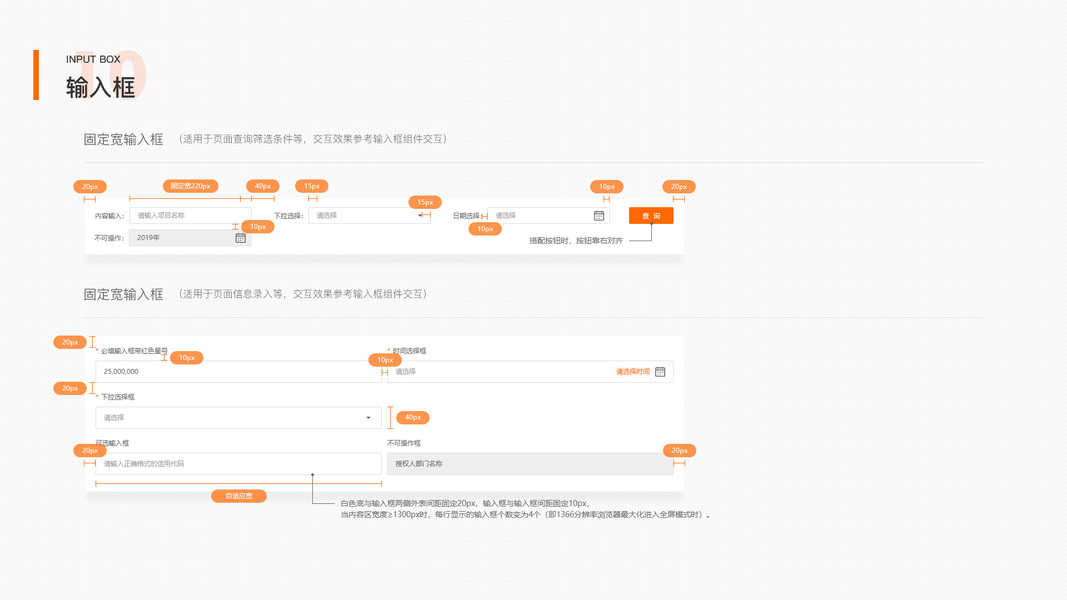Focus the 日期选择 请选择 date input
1067x600 pixels.
pyautogui.click(x=548, y=216)
